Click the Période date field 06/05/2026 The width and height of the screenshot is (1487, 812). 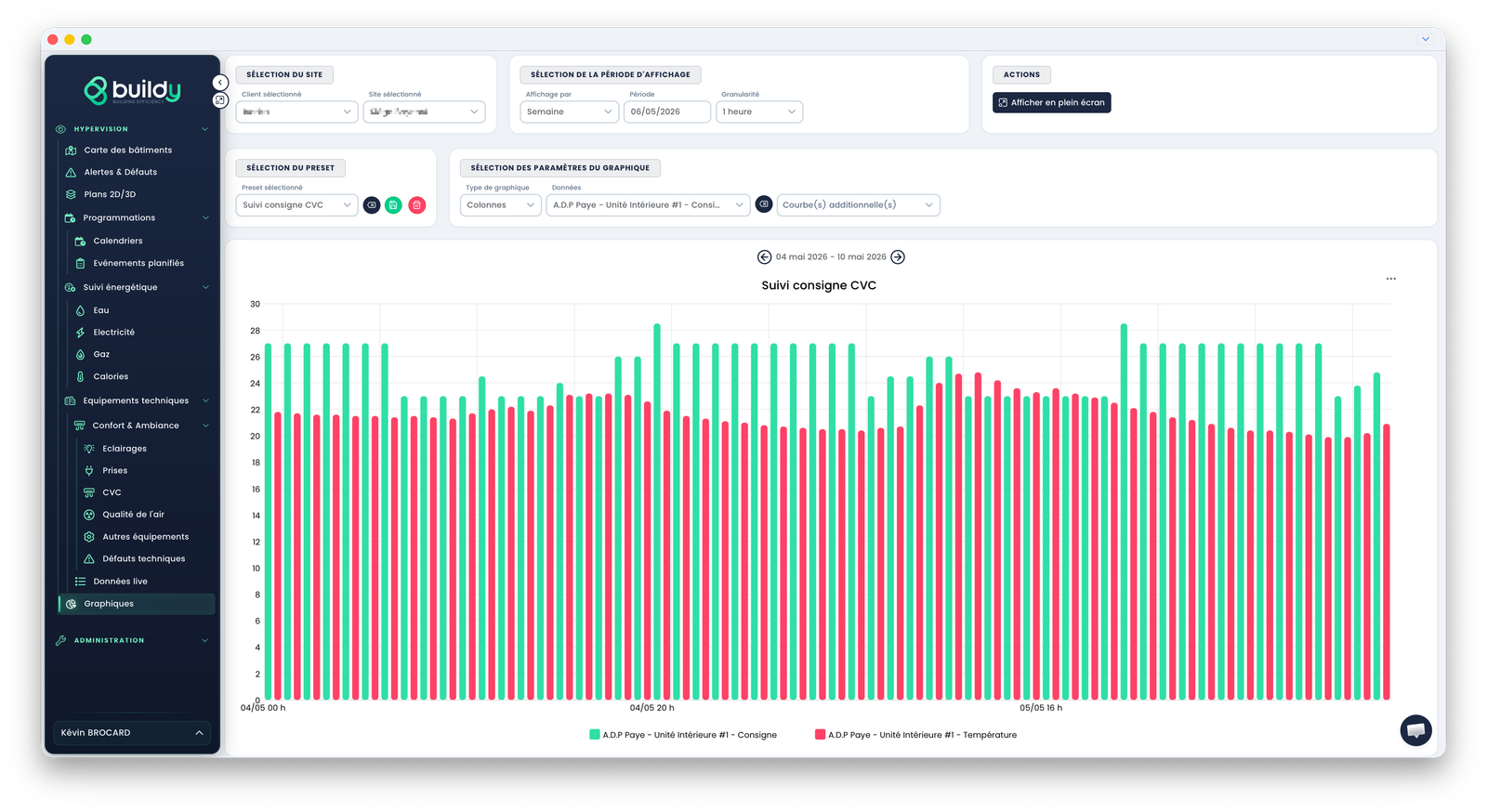[x=666, y=111]
